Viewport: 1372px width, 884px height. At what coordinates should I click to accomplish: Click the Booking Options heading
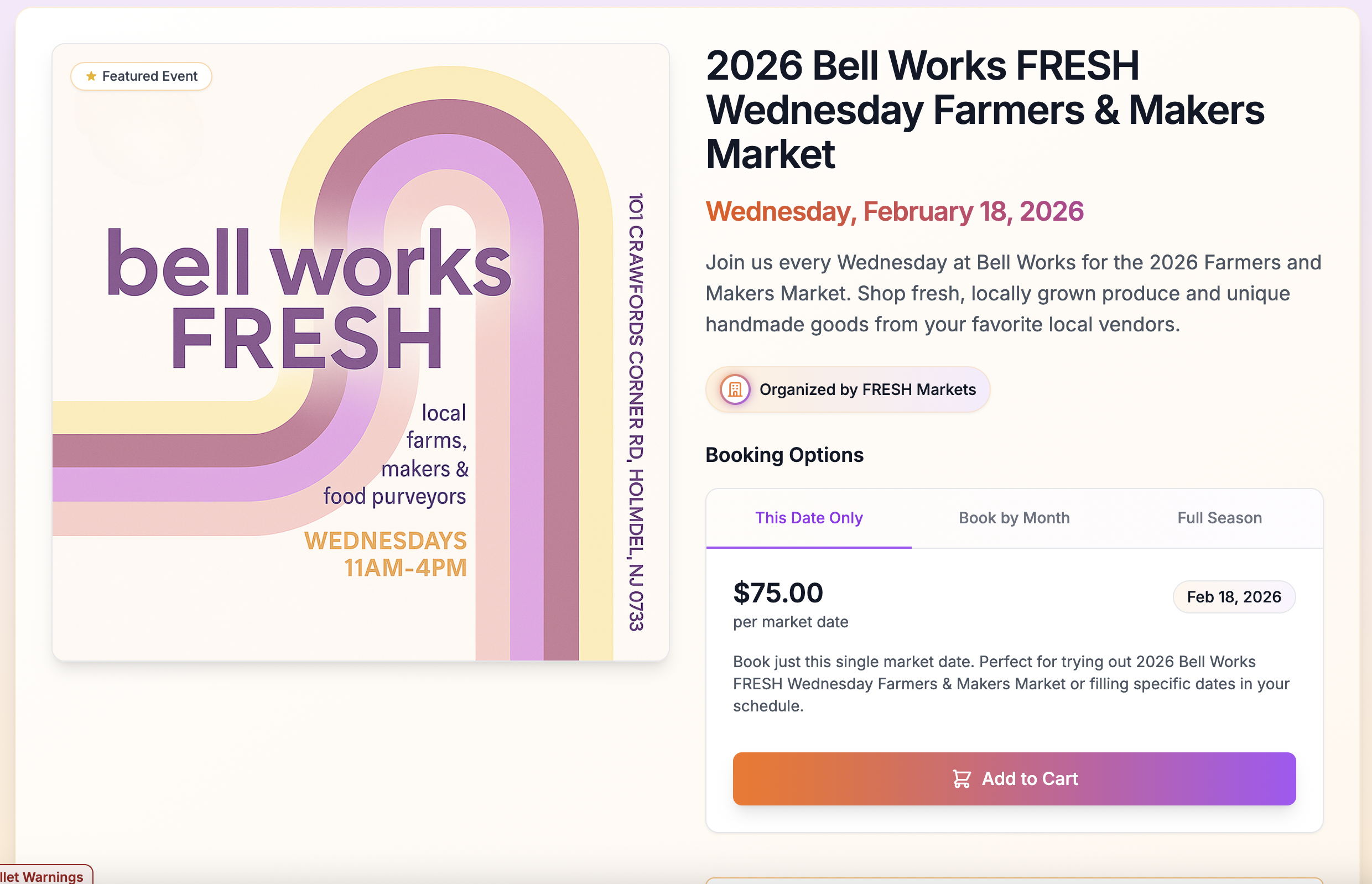click(x=784, y=455)
